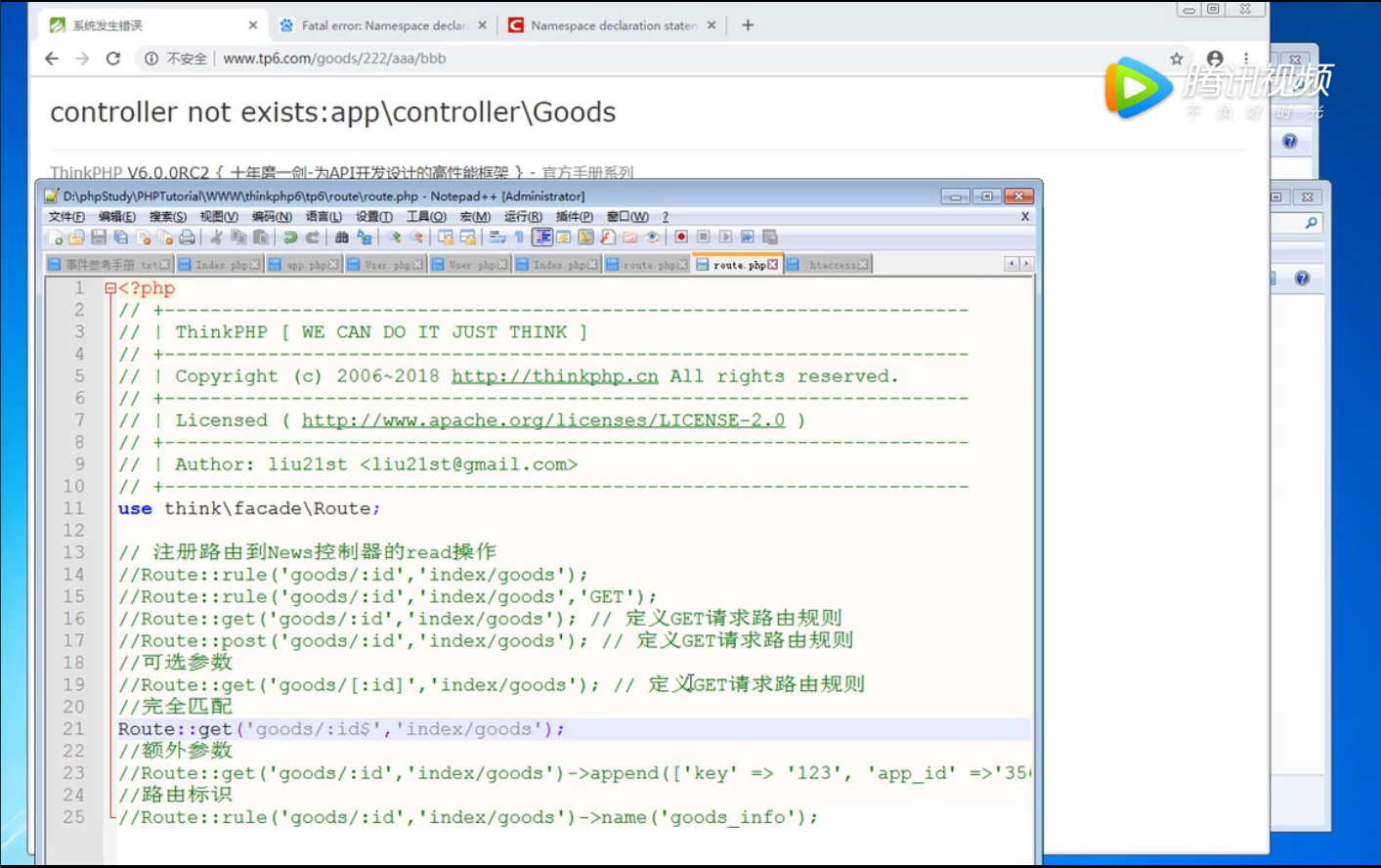The height and width of the screenshot is (868, 1381).
Task: Toggle file monitoring eye icon
Action: point(652,237)
